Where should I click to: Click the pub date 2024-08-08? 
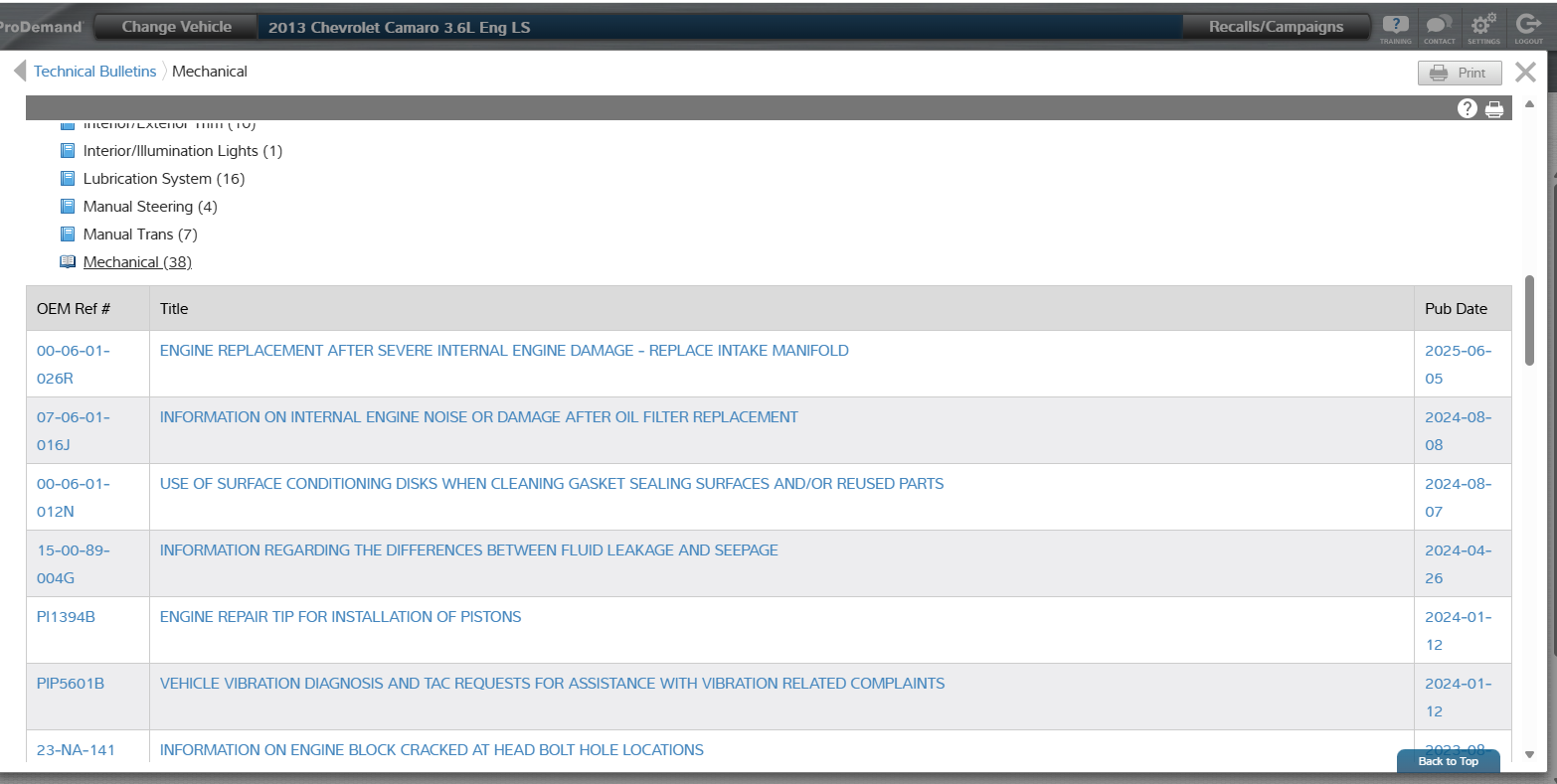click(1459, 431)
